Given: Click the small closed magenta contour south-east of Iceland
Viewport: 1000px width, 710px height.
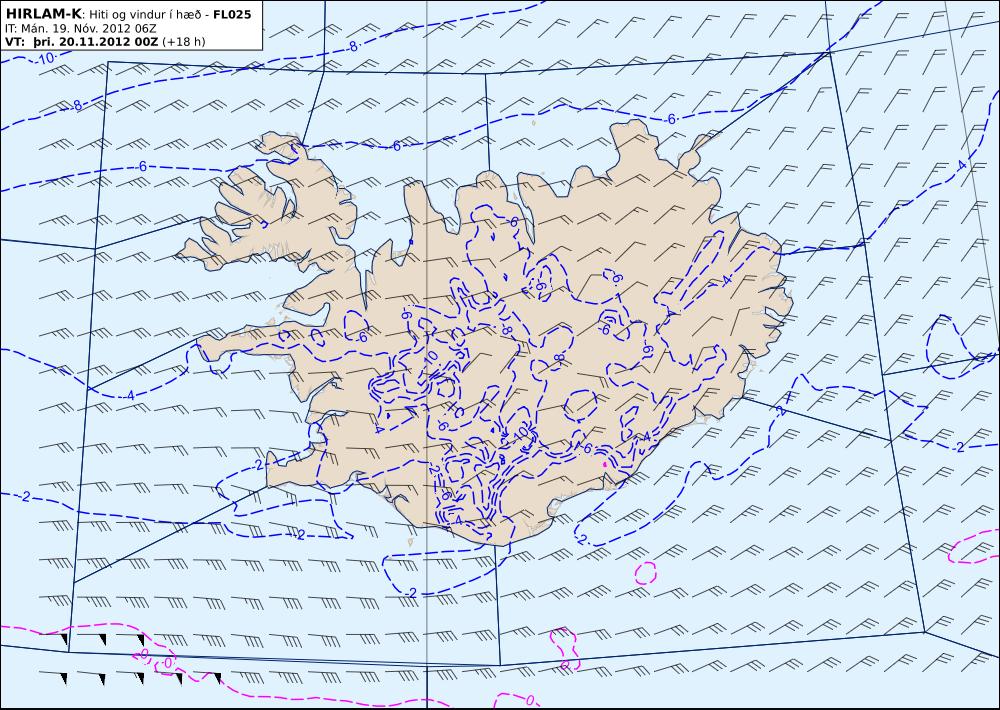Looking at the screenshot, I should click(646, 573).
